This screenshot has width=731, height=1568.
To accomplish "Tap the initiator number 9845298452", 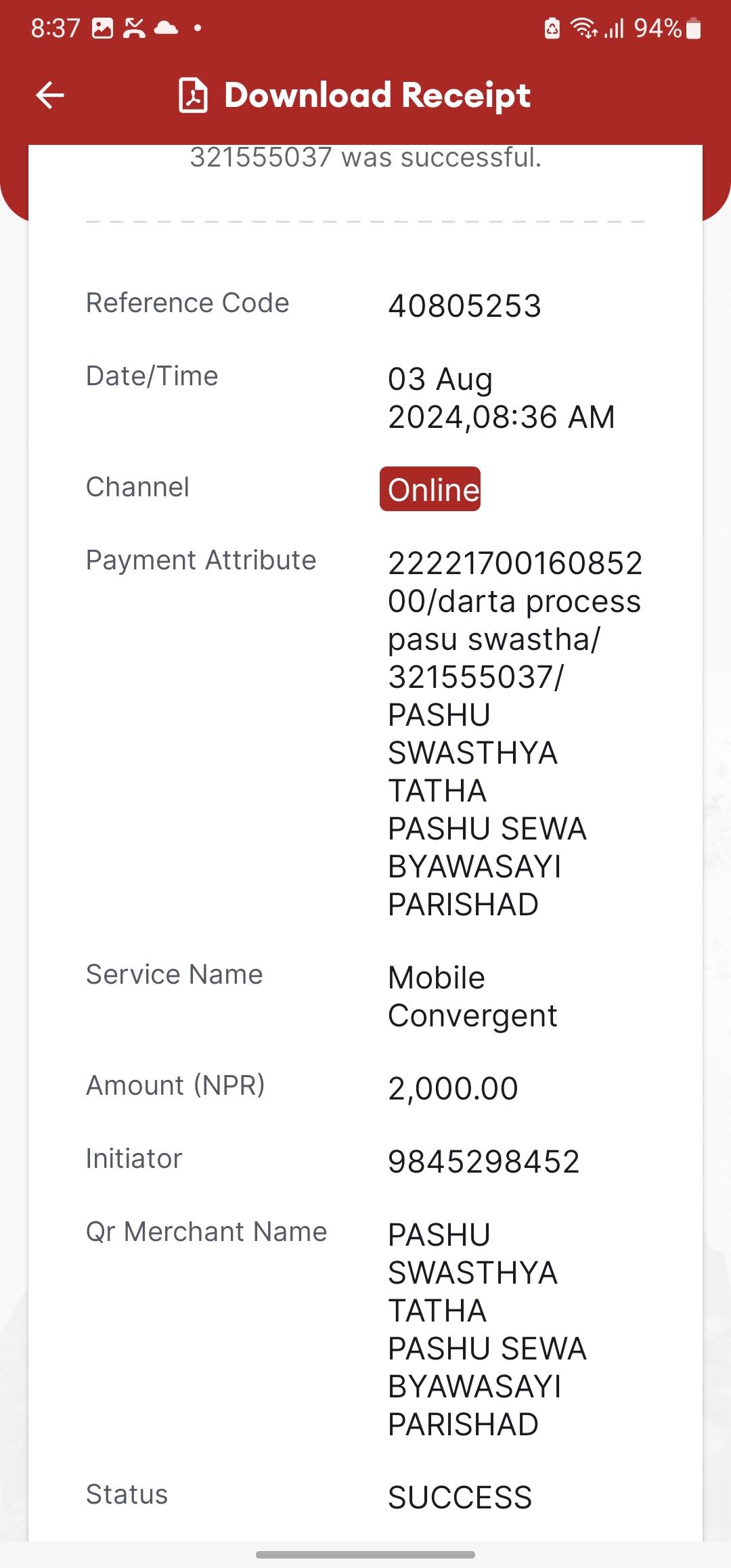I will (x=483, y=1162).
